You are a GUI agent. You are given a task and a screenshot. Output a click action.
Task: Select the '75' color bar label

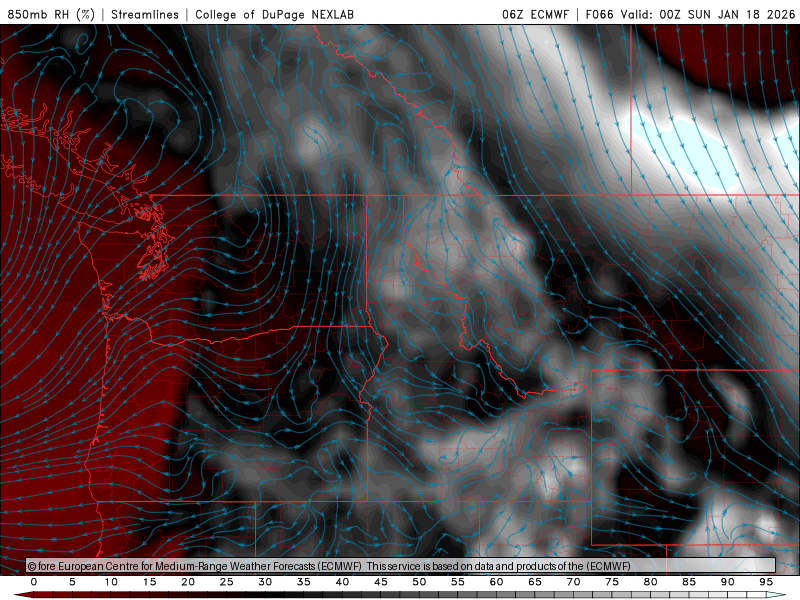point(612,582)
